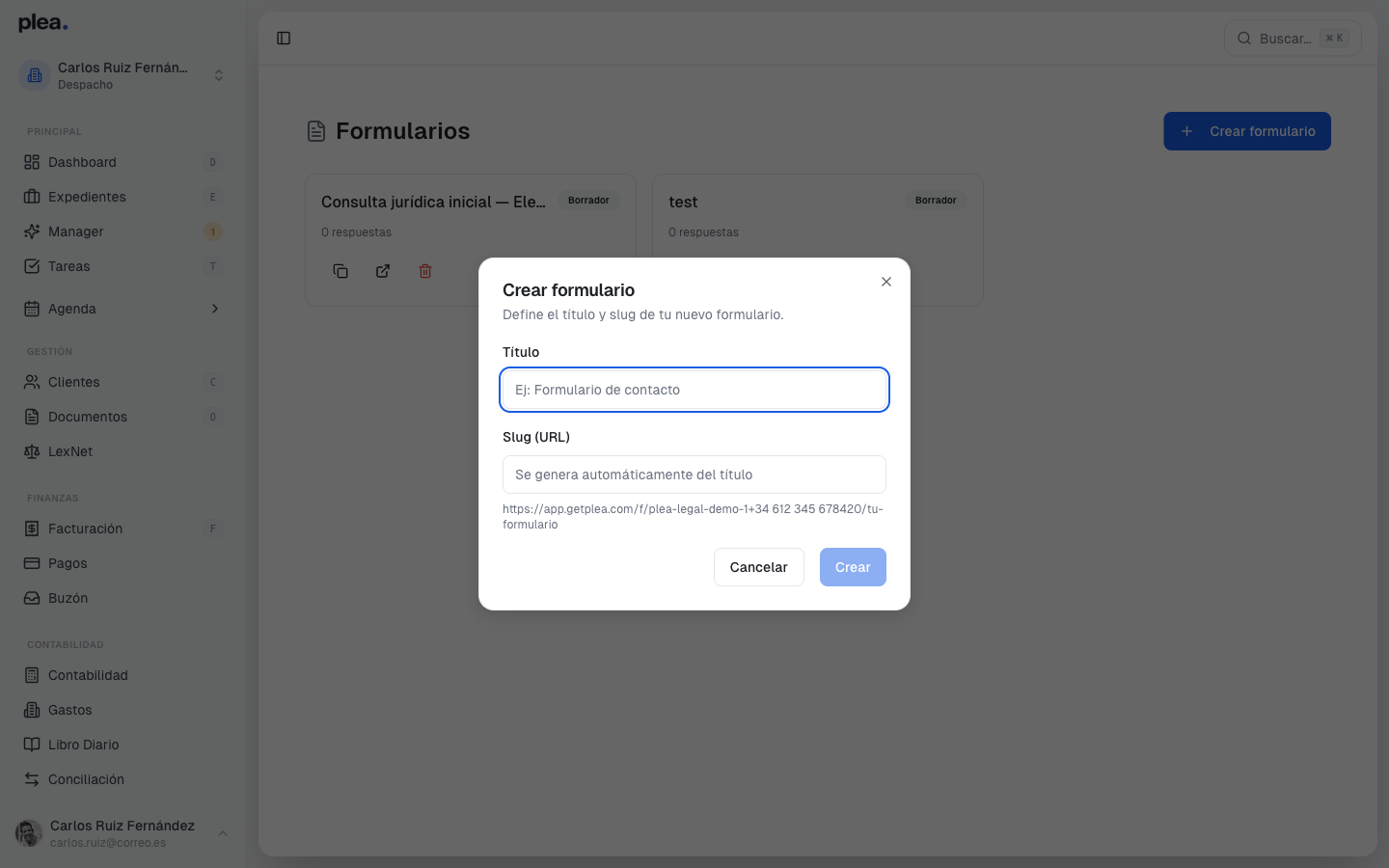Open the Conciliación section
The width and height of the screenshot is (1389, 868).
tap(86, 779)
